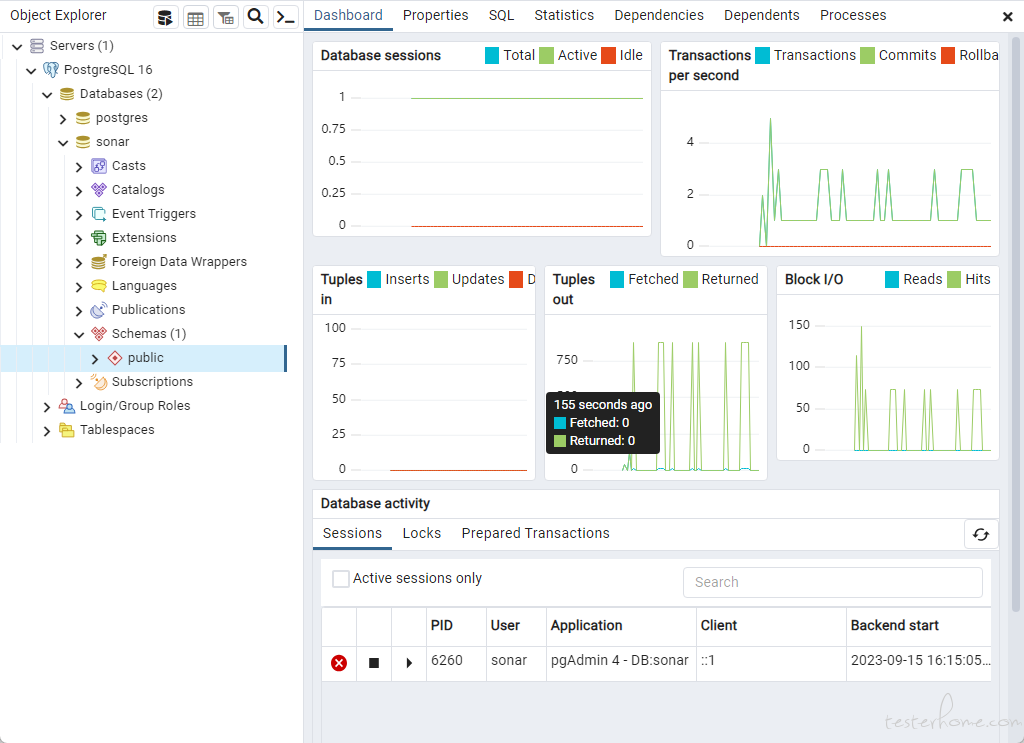Cancel active query for PID 6260

pos(374,663)
